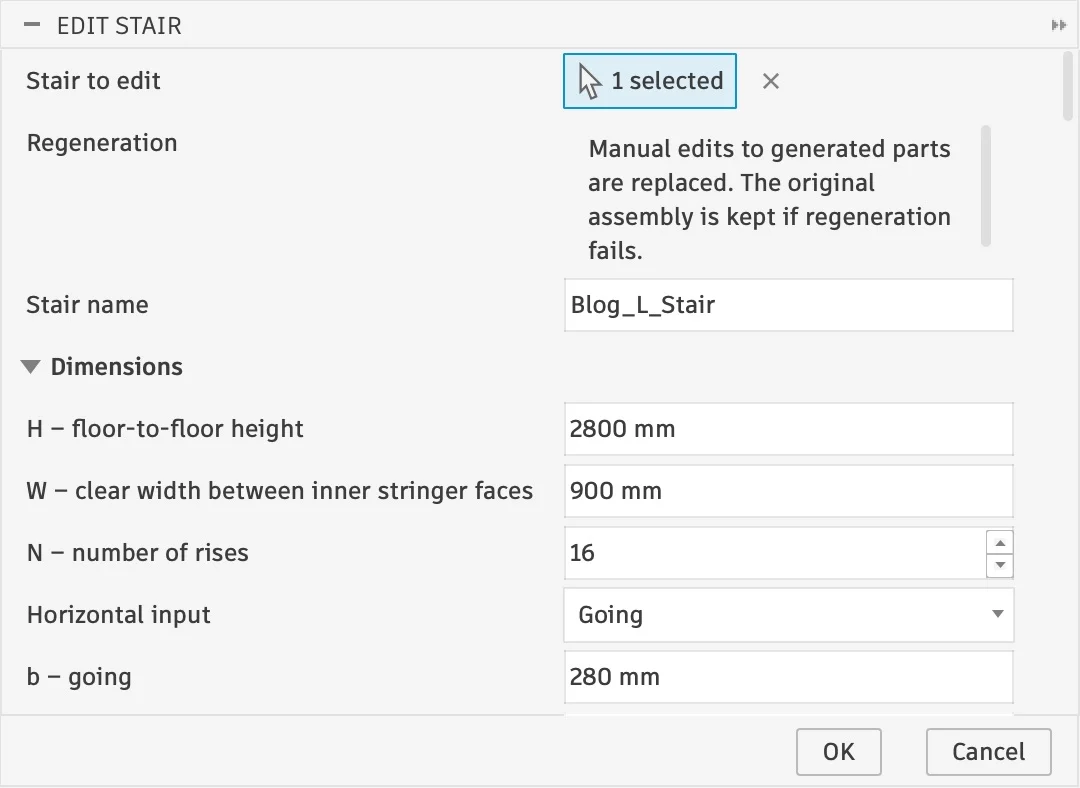Click the clear width field 900 mm
The width and height of the screenshot is (1080, 788).
click(x=789, y=491)
